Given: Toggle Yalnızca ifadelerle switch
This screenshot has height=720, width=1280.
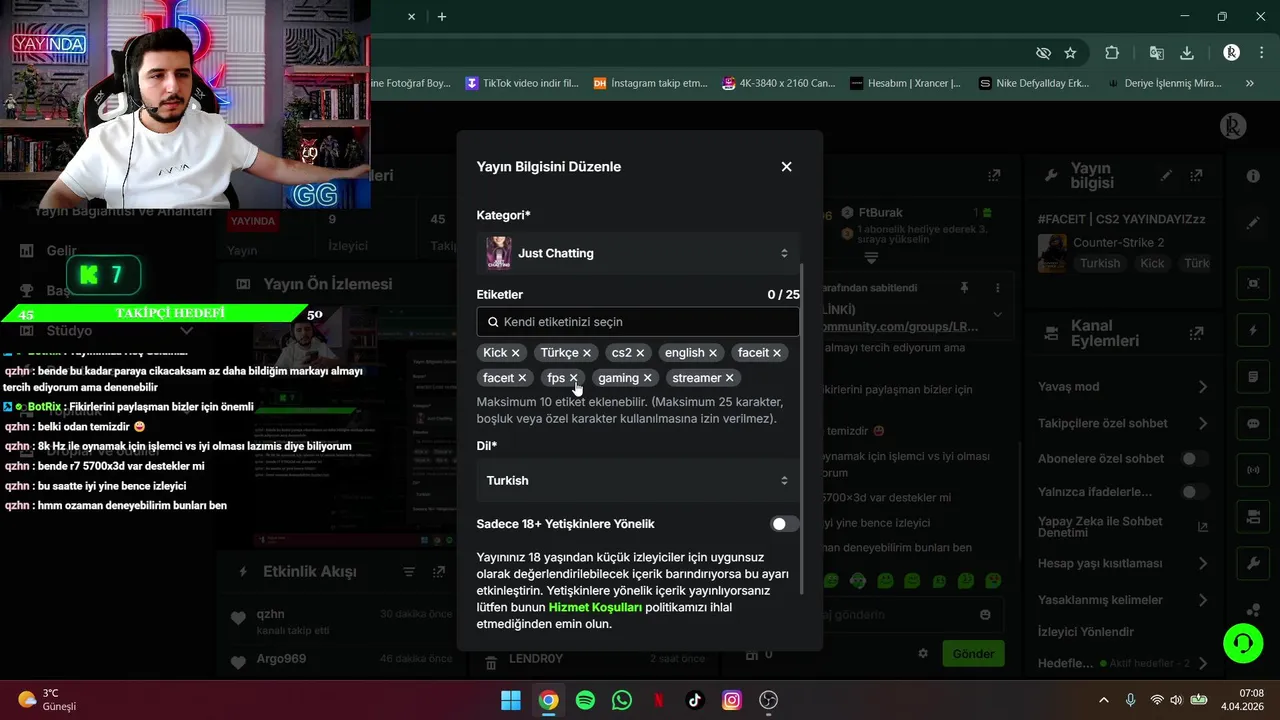Looking at the screenshot, I should tap(1194, 492).
